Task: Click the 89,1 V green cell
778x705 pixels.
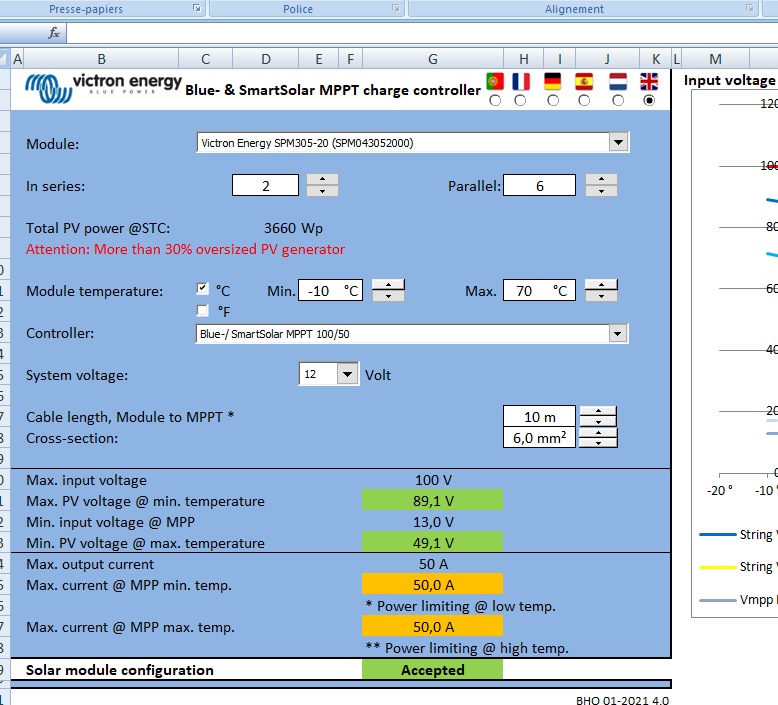Action: point(433,500)
